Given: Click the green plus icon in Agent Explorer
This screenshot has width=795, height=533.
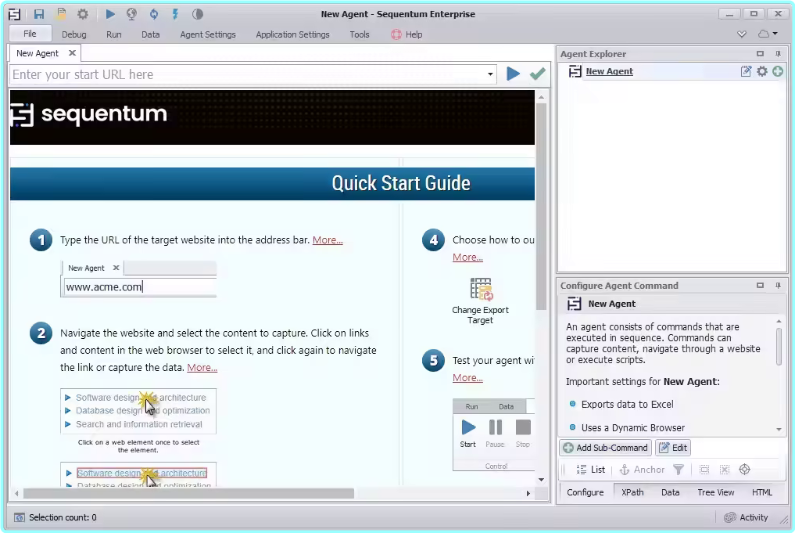Looking at the screenshot, I should (778, 72).
